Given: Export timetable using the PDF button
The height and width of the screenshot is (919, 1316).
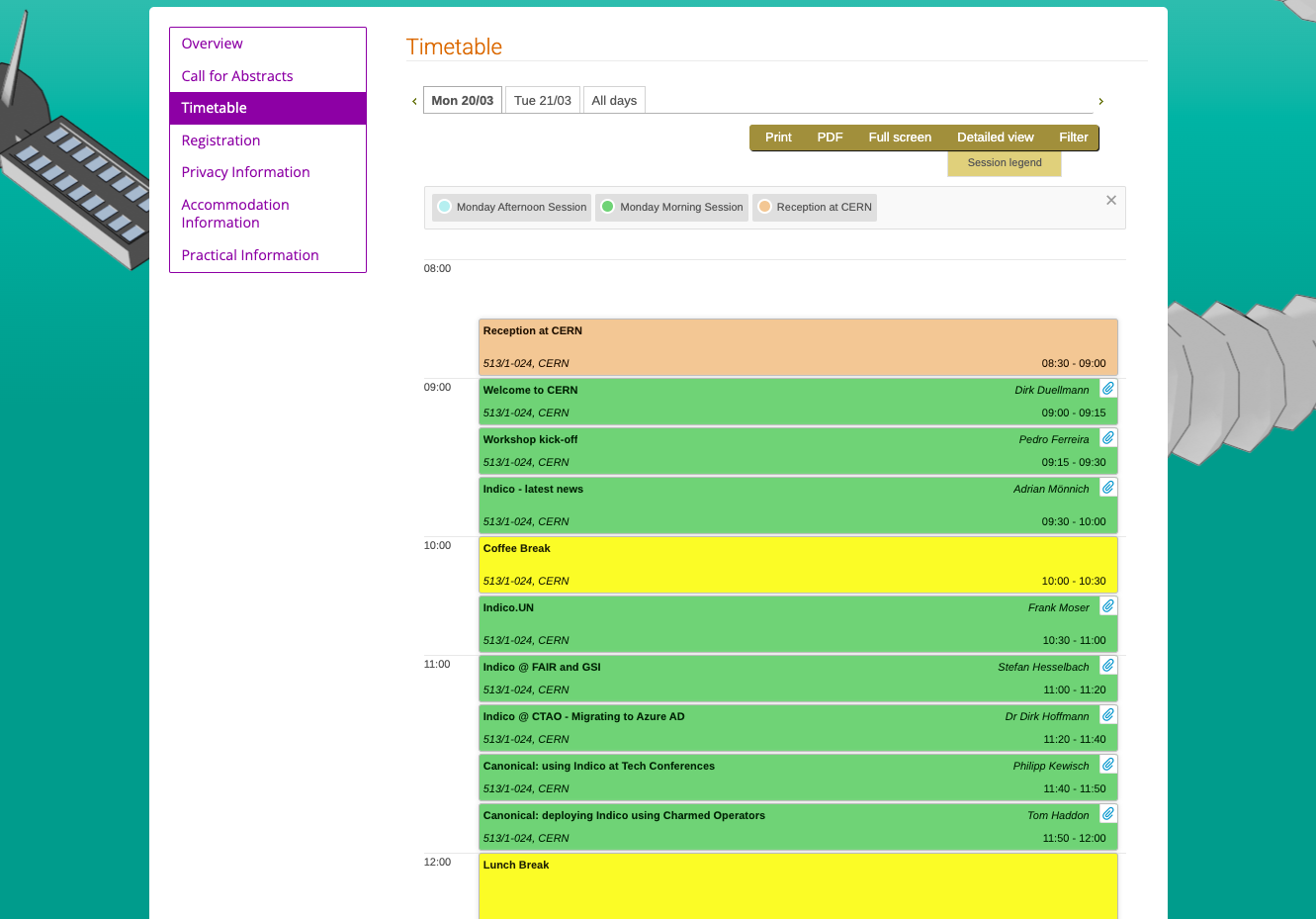Looking at the screenshot, I should click(x=830, y=138).
